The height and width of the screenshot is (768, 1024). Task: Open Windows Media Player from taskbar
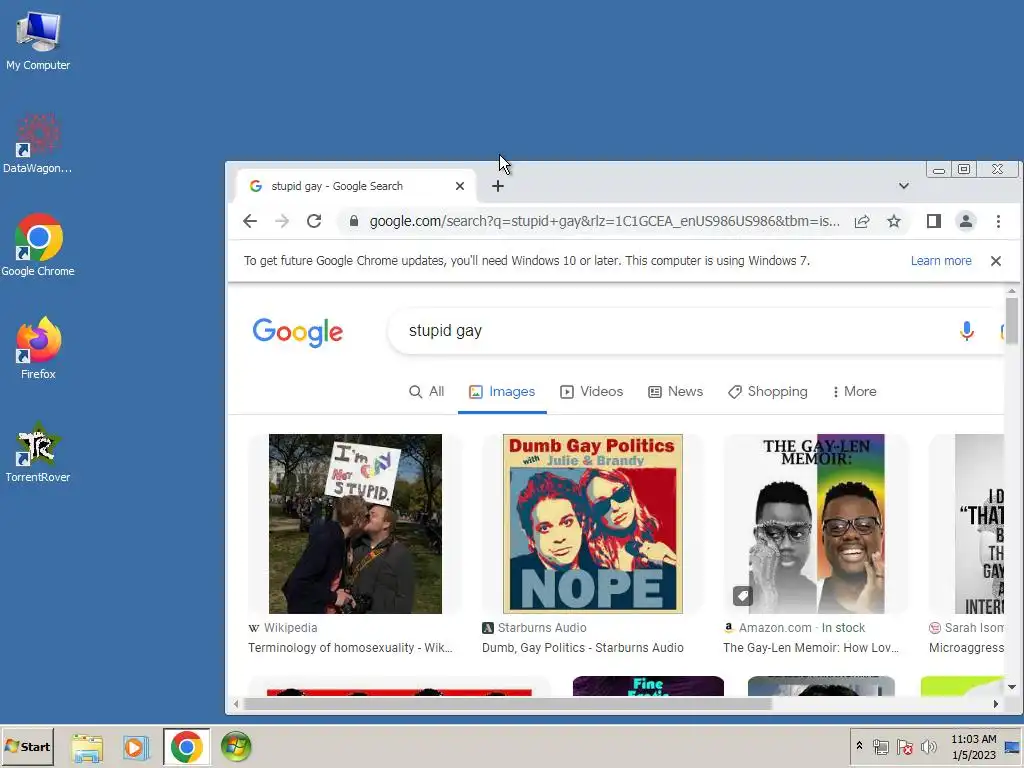(136, 746)
